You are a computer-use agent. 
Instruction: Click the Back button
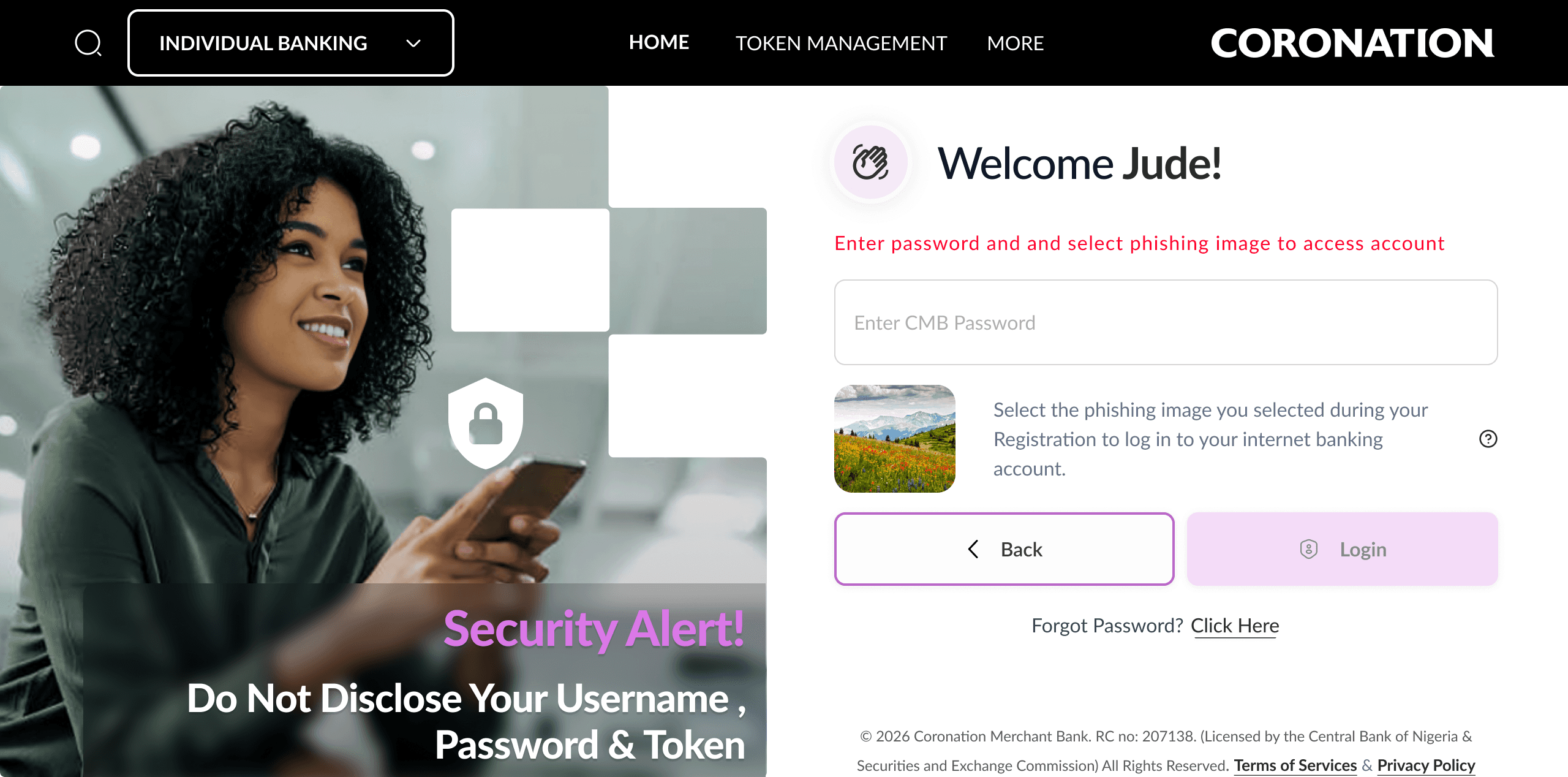point(1005,549)
